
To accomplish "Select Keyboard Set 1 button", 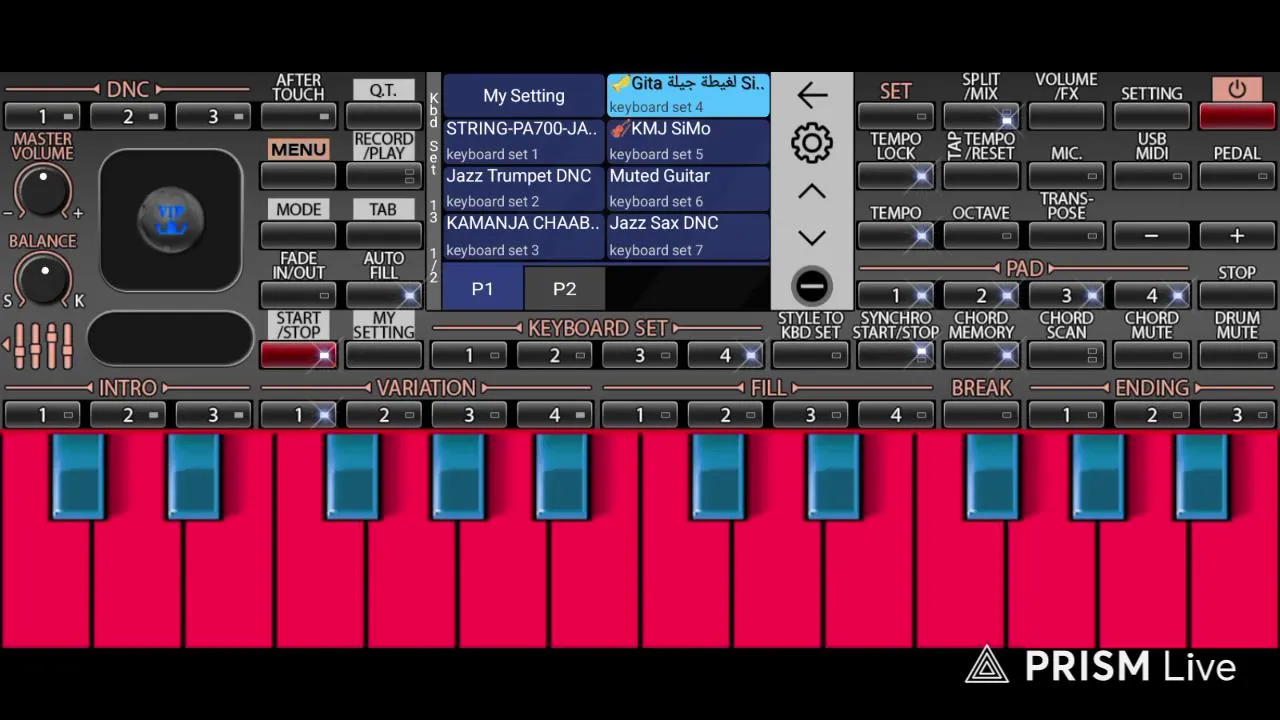I will [x=469, y=354].
